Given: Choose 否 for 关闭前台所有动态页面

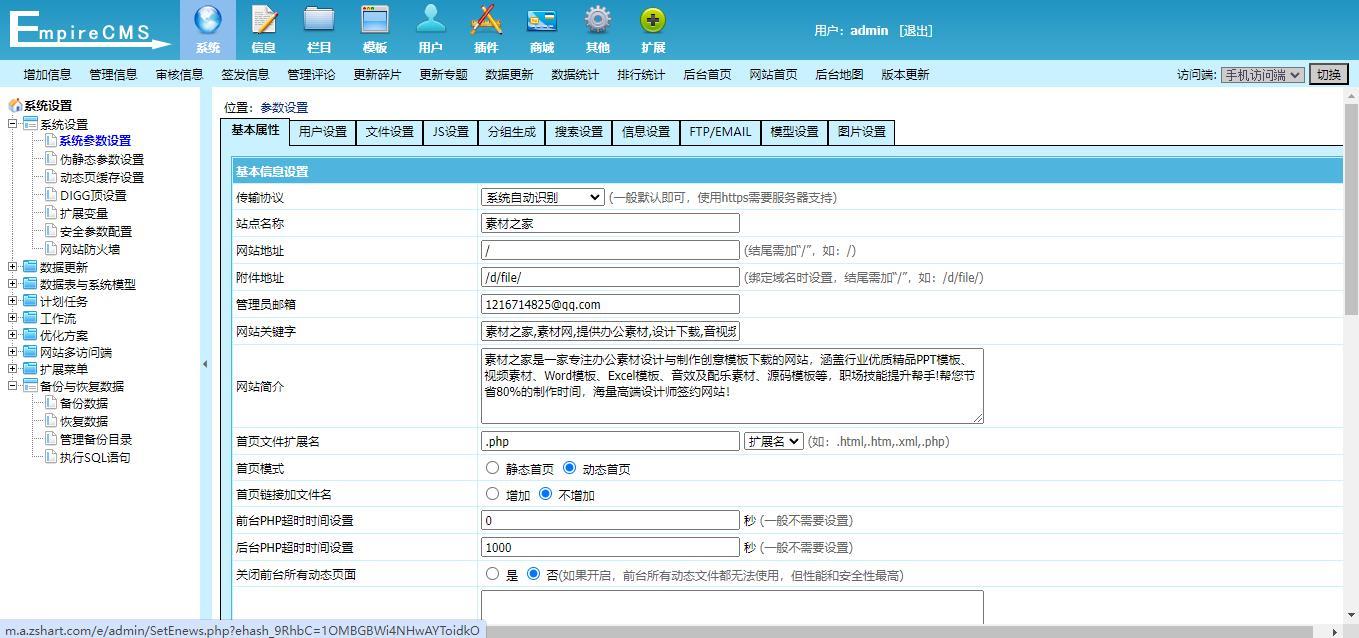Looking at the screenshot, I should click(x=533, y=573).
